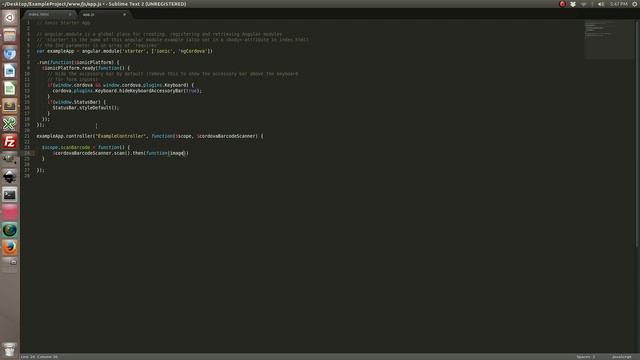Image resolution: width=640 pixels, height=360 pixels.
Task: Launch Chromium browser from the dock
Action: point(9,53)
